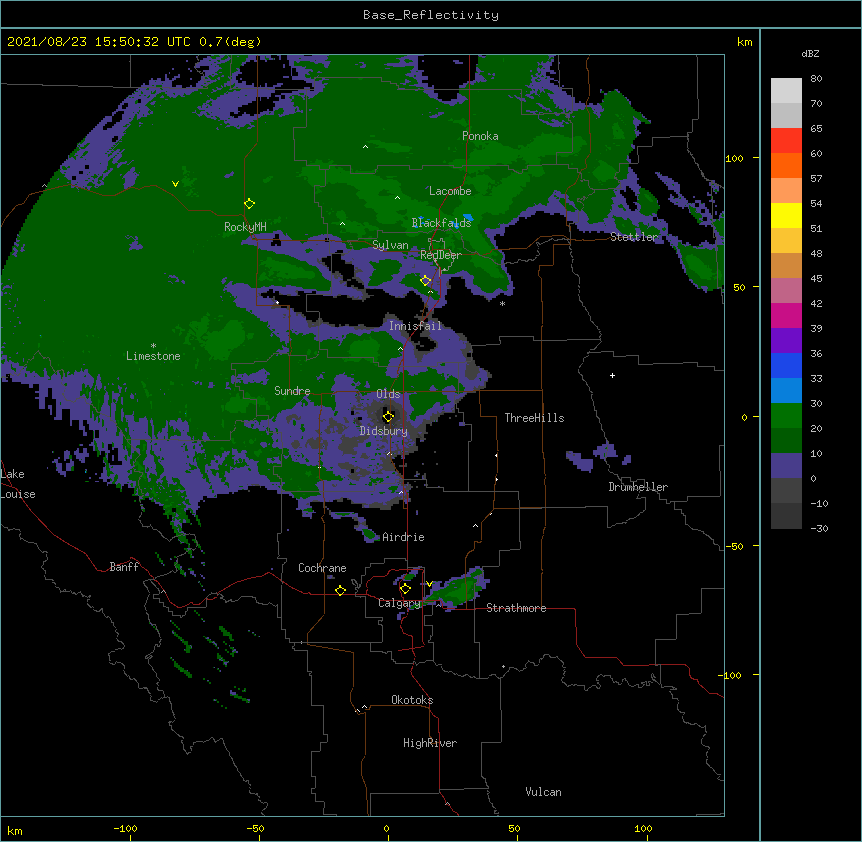
Task: Click the 65 value in dBZ legend
Action: click(816, 129)
